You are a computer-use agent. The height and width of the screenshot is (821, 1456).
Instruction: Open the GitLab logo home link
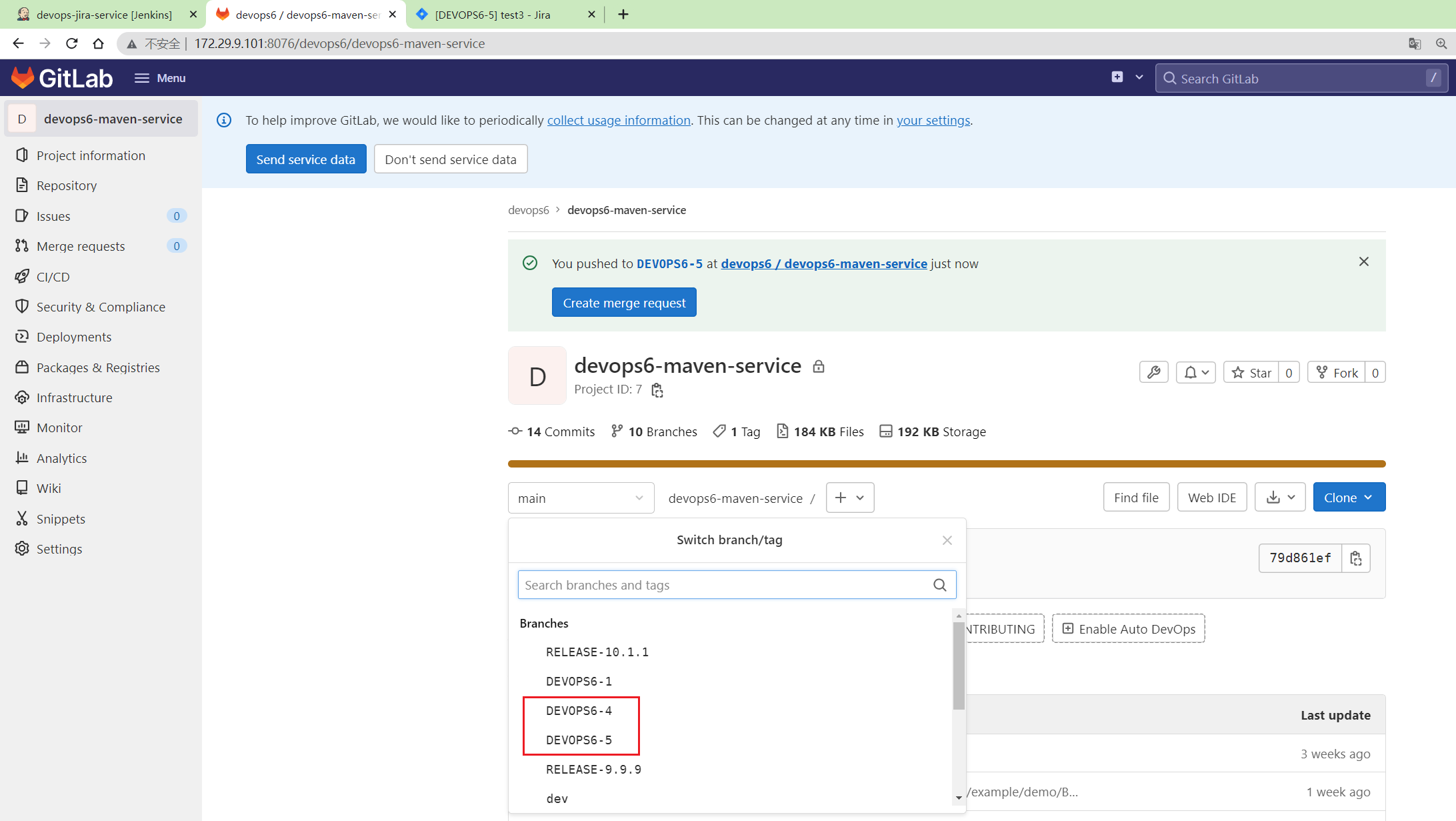coord(62,78)
